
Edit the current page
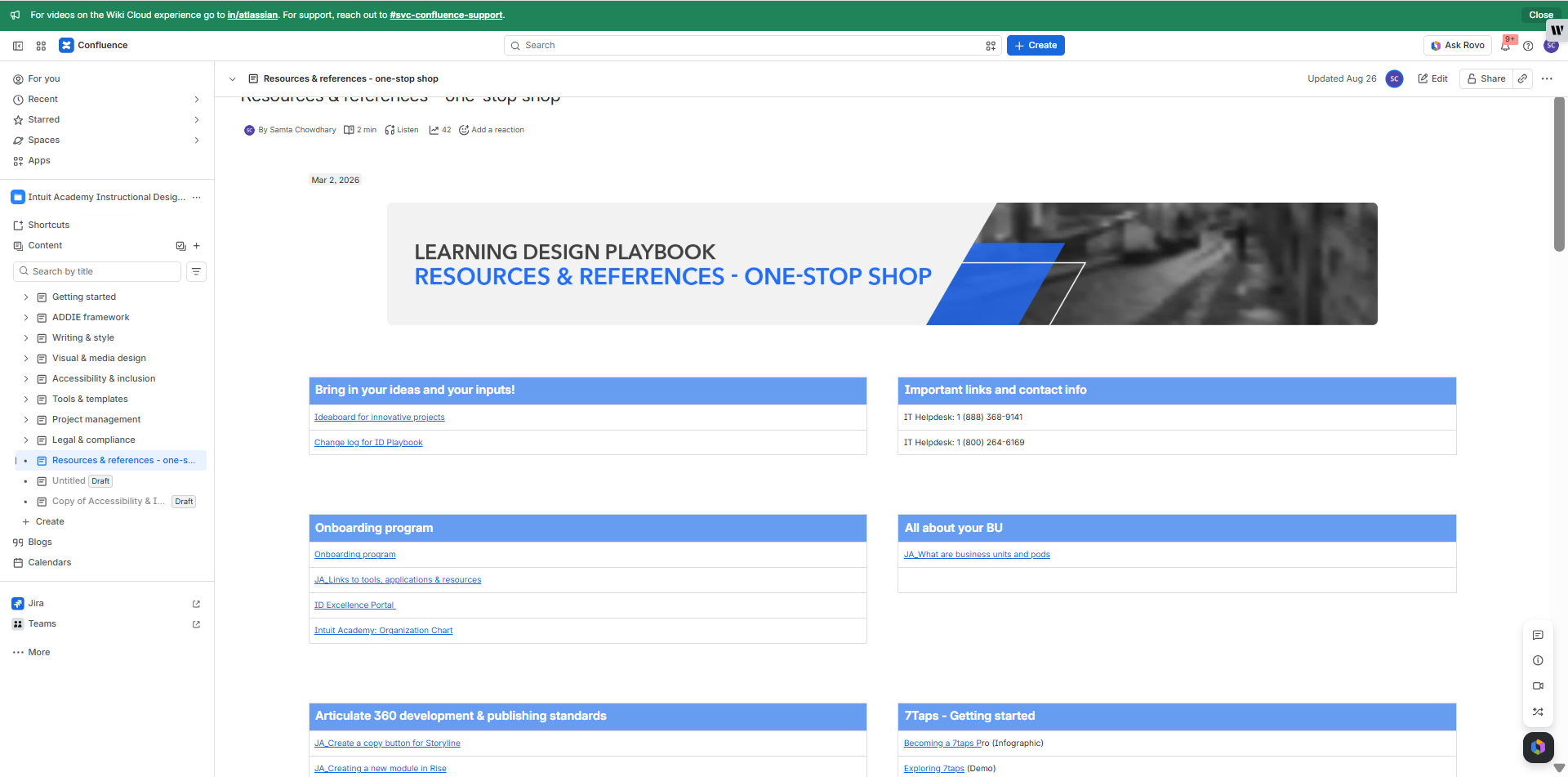pyautogui.click(x=1433, y=78)
